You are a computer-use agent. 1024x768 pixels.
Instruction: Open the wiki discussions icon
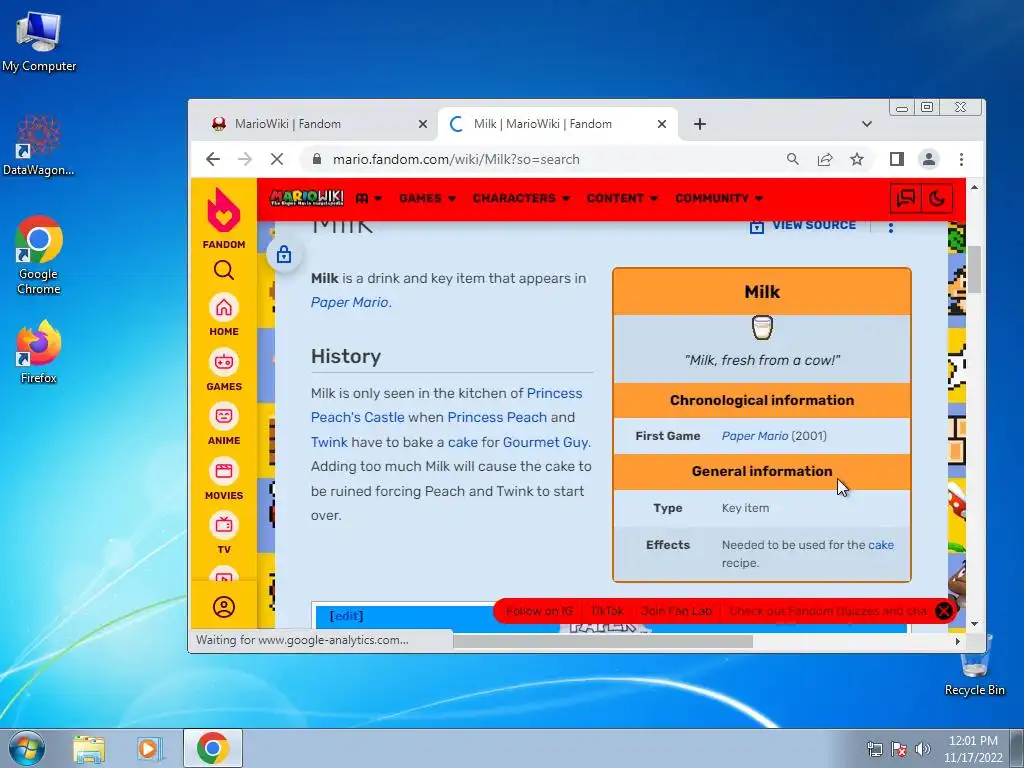(x=905, y=198)
